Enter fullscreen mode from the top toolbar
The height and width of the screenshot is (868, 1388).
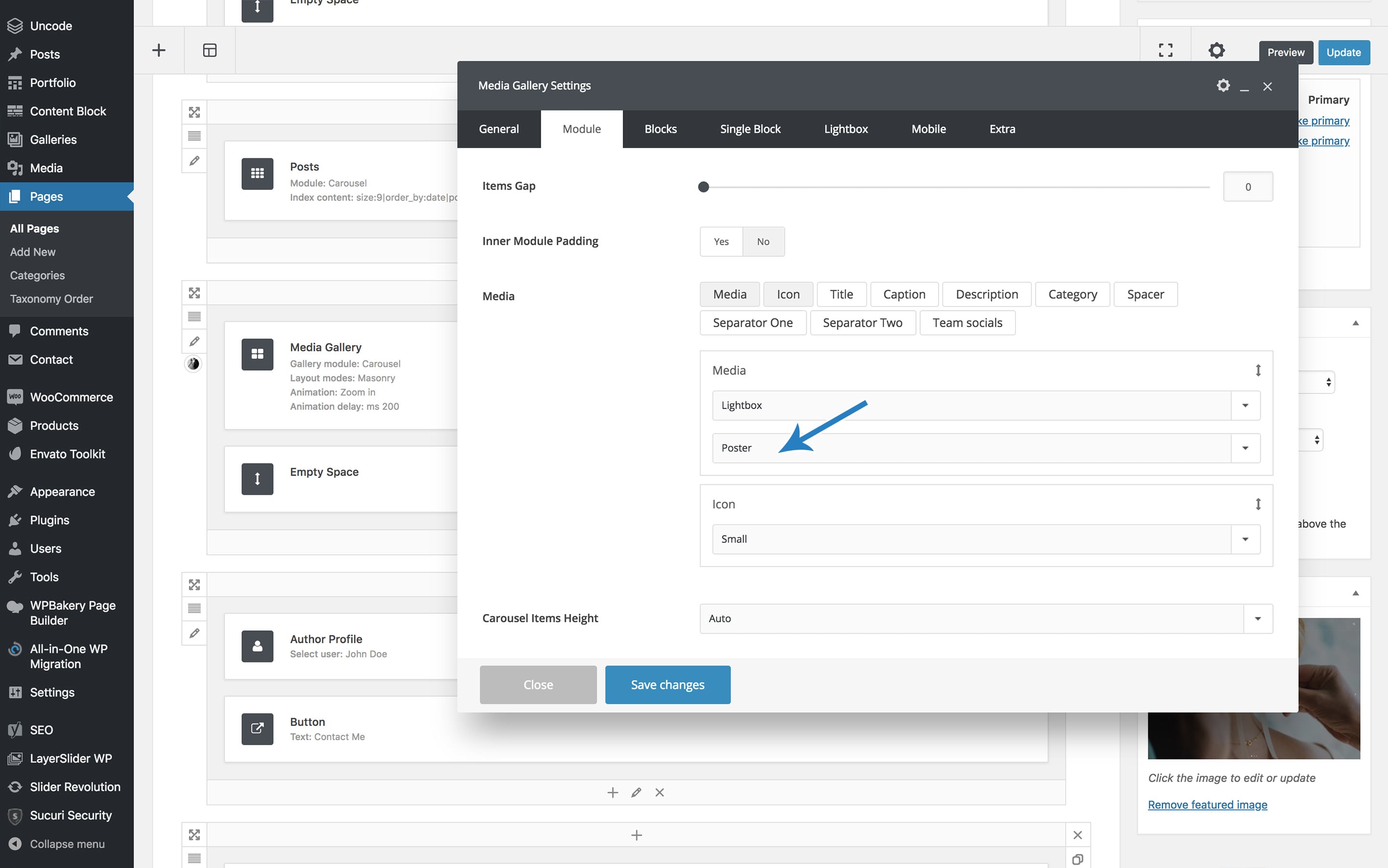pyautogui.click(x=1165, y=51)
